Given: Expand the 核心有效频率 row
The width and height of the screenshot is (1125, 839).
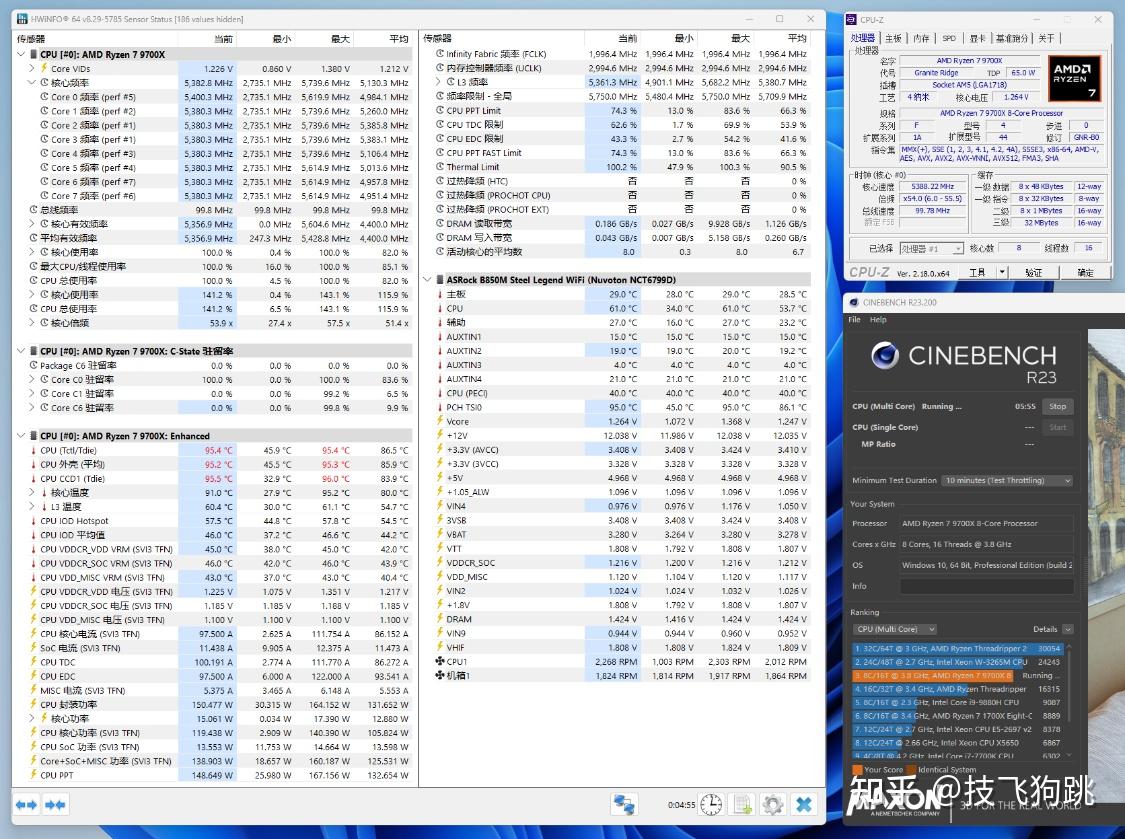Looking at the screenshot, I should pyautogui.click(x=32, y=224).
